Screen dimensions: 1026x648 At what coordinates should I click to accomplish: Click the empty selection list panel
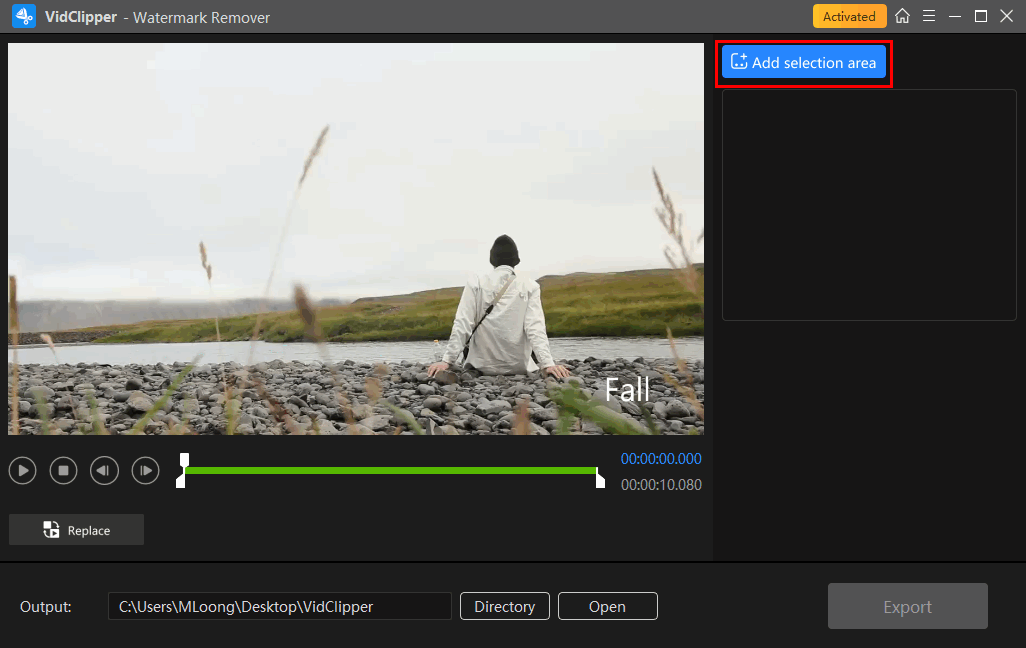click(x=869, y=205)
